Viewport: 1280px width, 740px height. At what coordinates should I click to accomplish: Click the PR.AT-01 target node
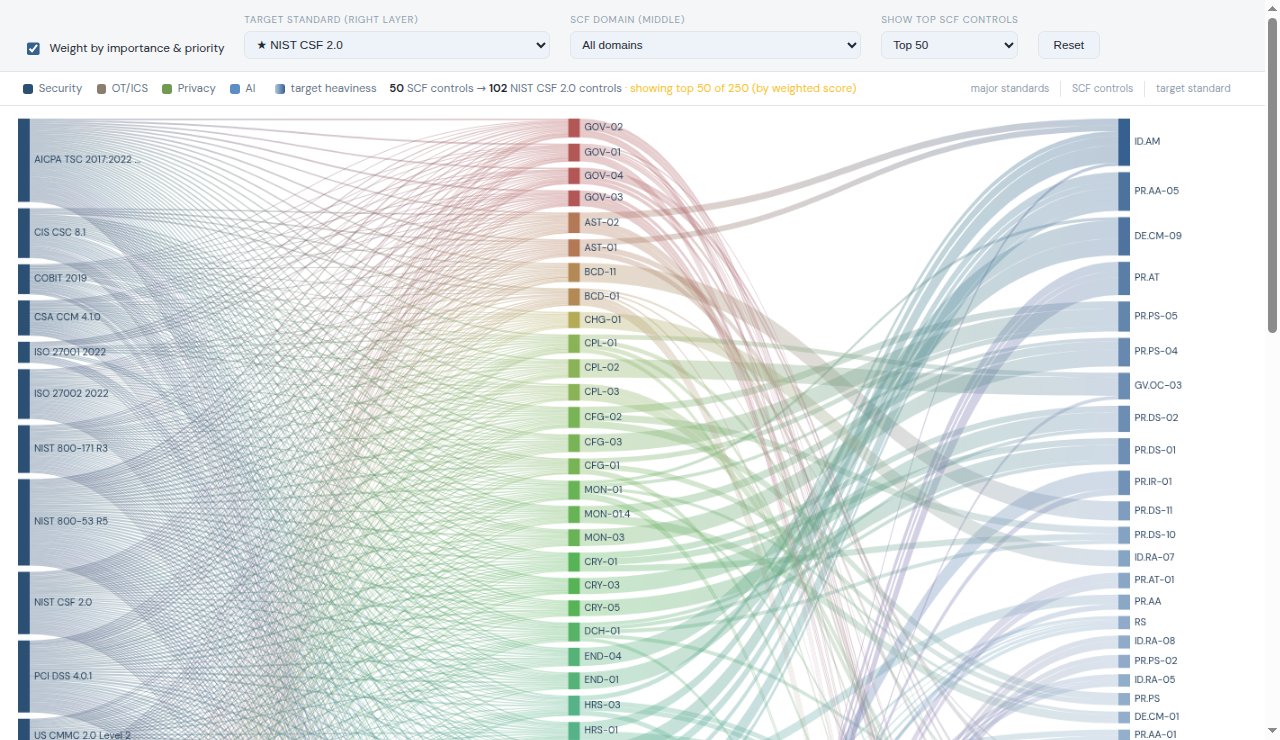(x=1124, y=580)
